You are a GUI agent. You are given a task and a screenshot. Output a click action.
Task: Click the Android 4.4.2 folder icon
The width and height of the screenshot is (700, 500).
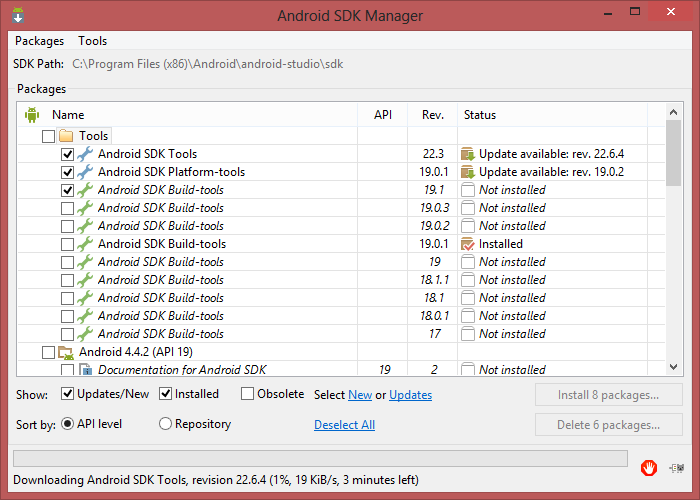tap(66, 352)
